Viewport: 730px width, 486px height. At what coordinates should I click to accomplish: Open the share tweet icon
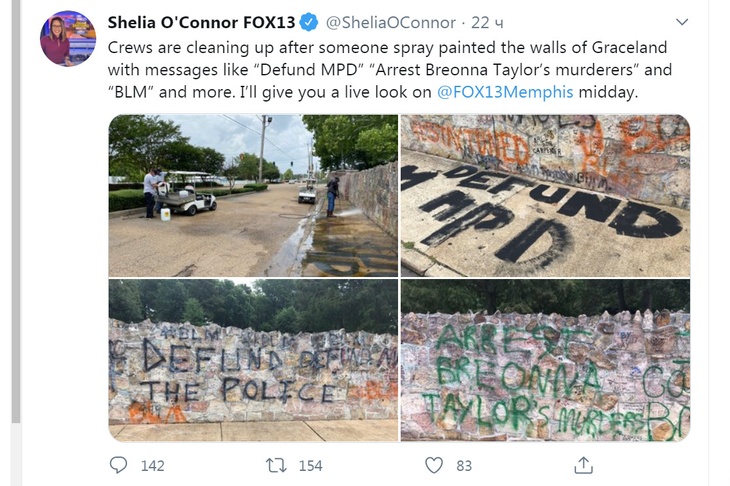(583, 465)
